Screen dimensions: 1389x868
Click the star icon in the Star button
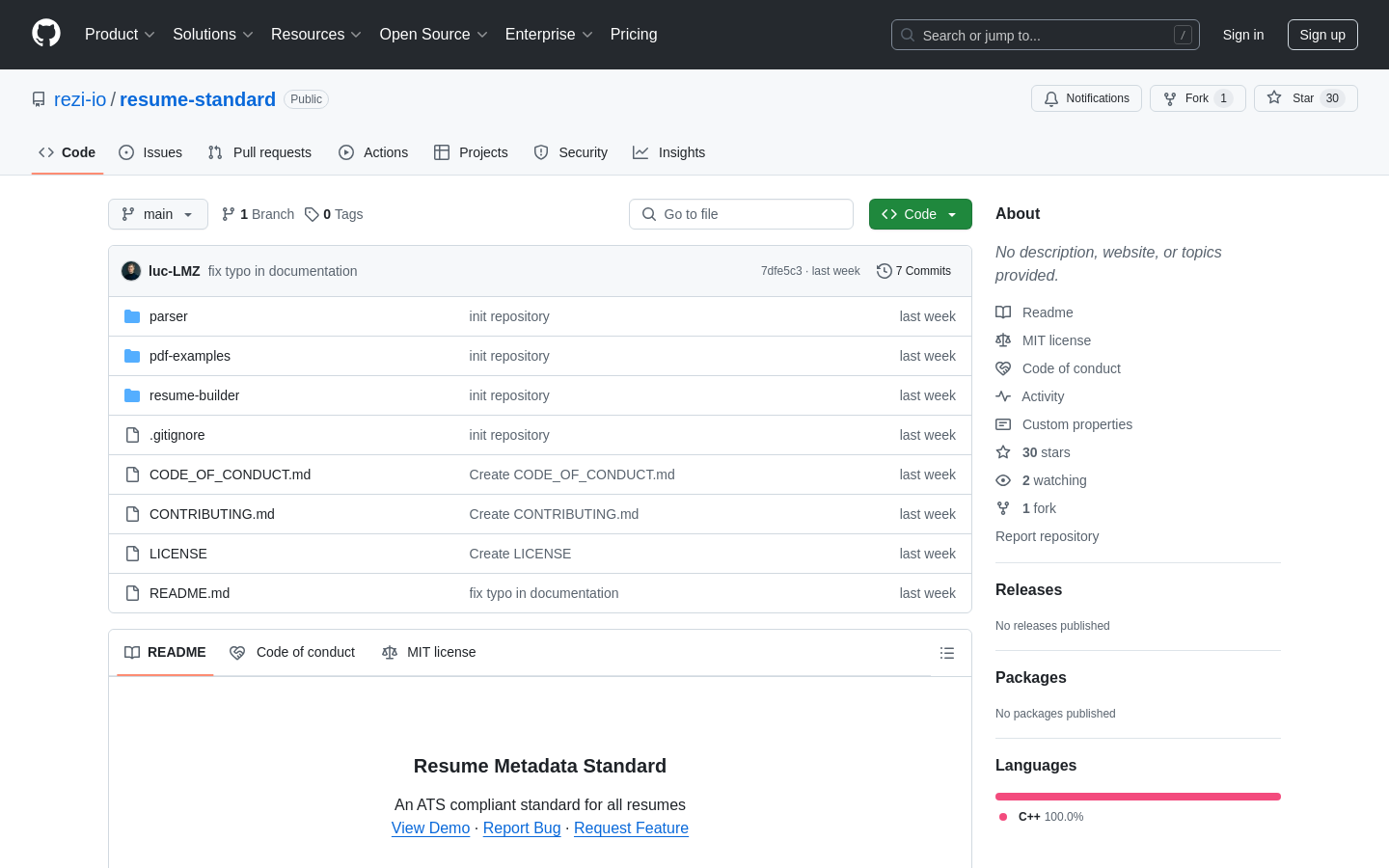pyautogui.click(x=1274, y=97)
